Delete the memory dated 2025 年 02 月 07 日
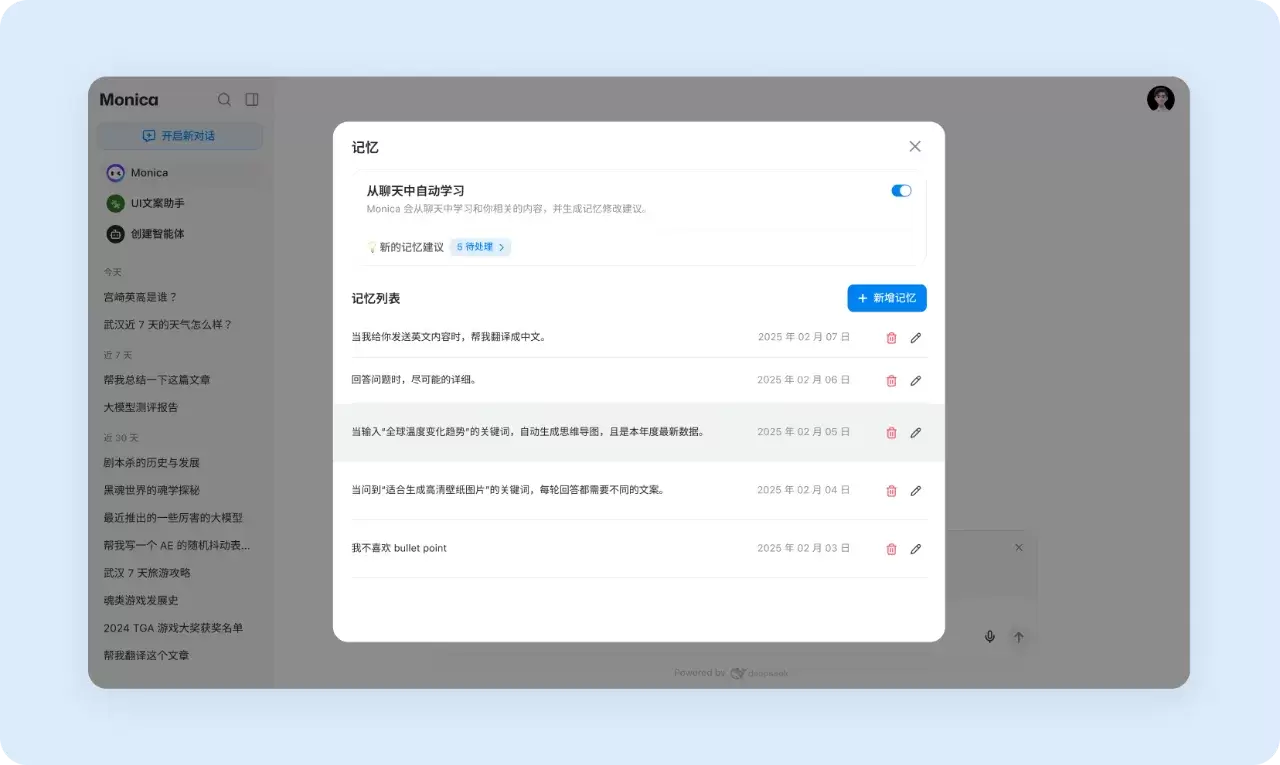 click(891, 338)
